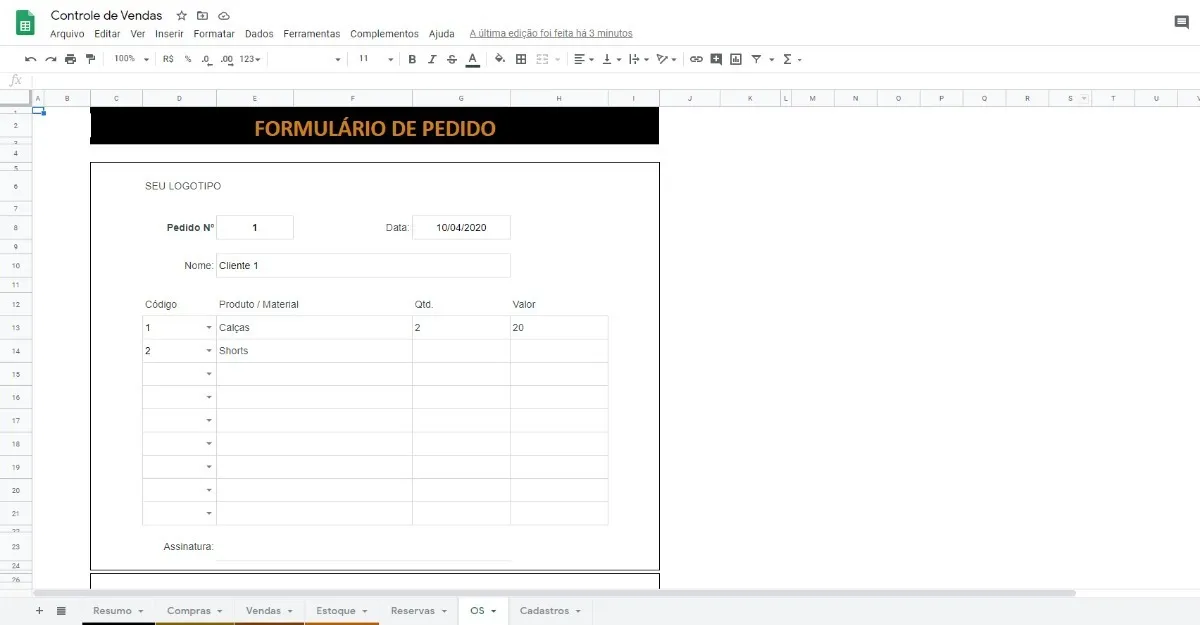Click the last edit history link
Image resolution: width=1200 pixels, height=625 pixels.
coord(550,33)
